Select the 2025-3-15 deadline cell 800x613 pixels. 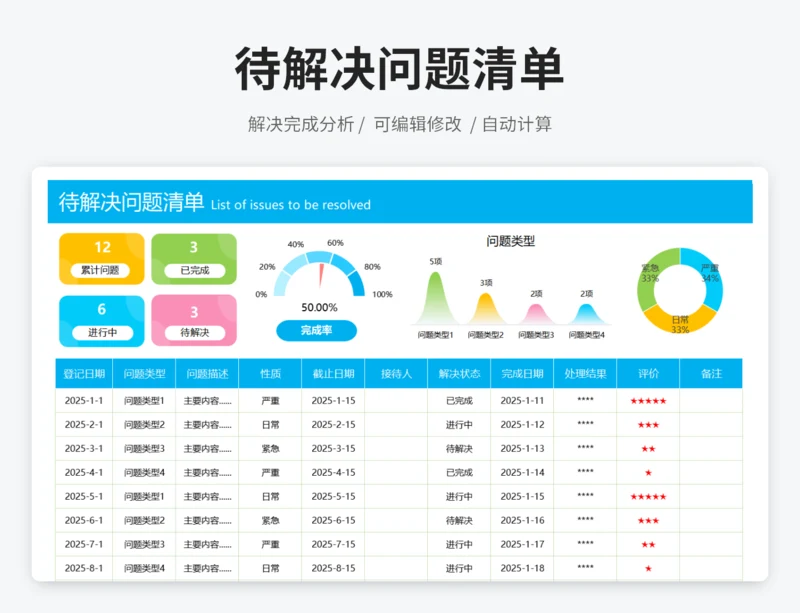(333, 449)
